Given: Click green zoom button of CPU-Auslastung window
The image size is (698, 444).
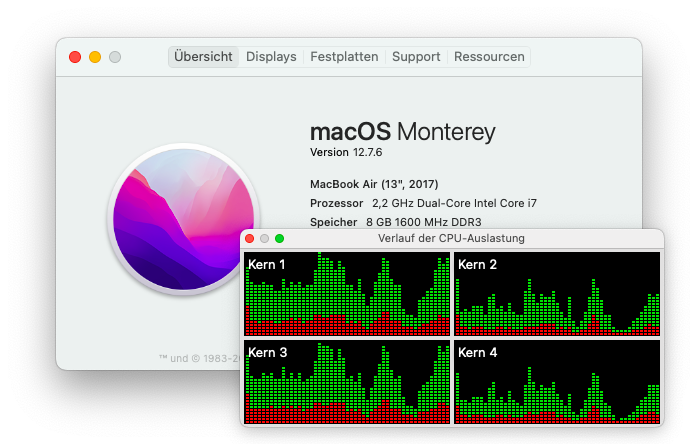Looking at the screenshot, I should pos(280,239).
